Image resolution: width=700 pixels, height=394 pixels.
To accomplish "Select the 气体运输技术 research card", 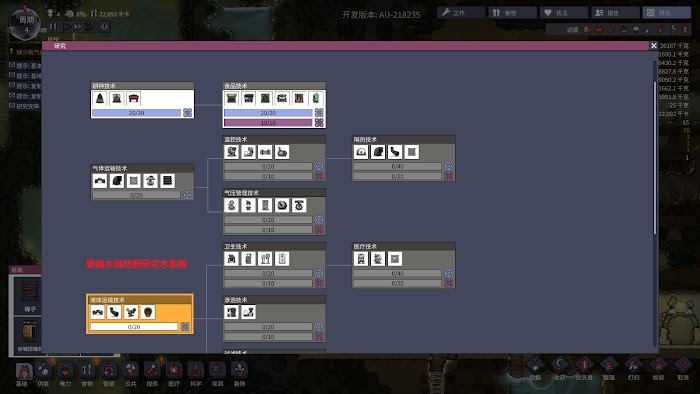I will click(x=142, y=182).
